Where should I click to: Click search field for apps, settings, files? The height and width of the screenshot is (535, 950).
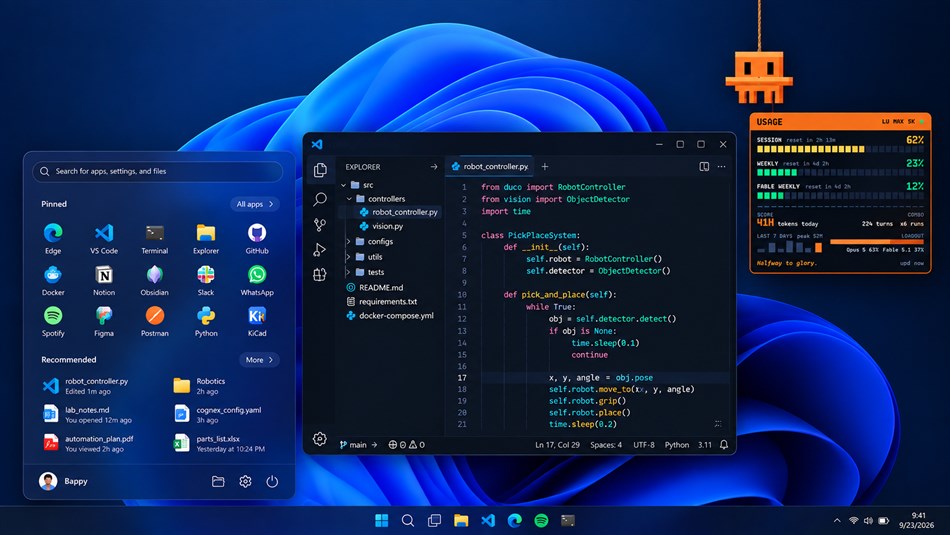[x=158, y=171]
